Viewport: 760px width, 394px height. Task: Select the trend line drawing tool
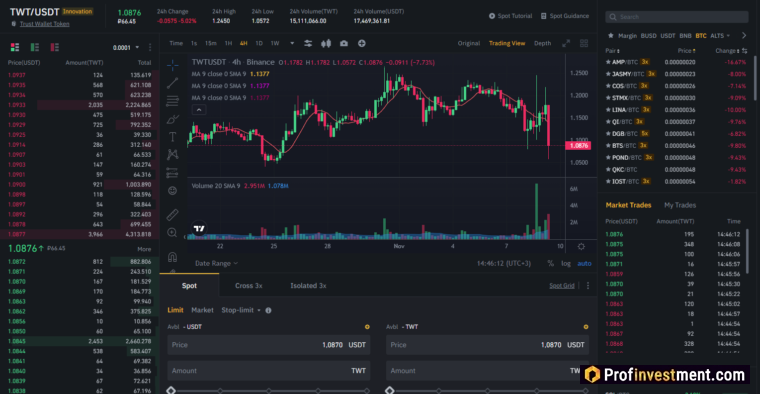click(173, 83)
